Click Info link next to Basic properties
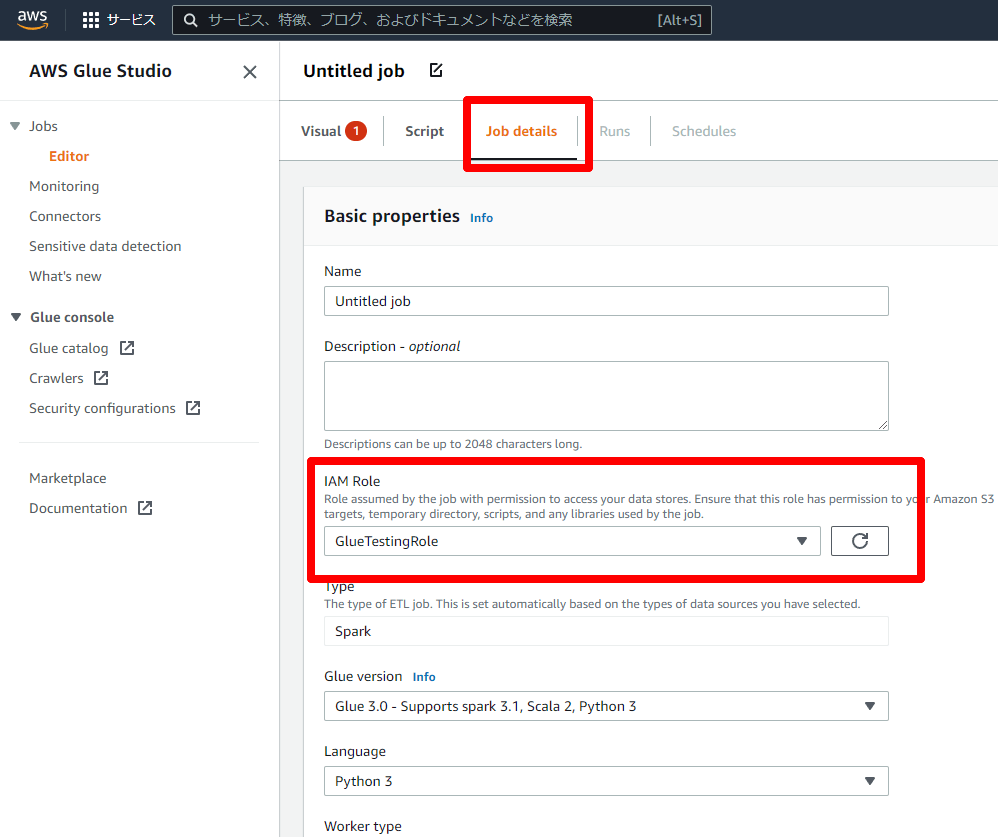Image resolution: width=998 pixels, height=837 pixels. click(x=481, y=218)
